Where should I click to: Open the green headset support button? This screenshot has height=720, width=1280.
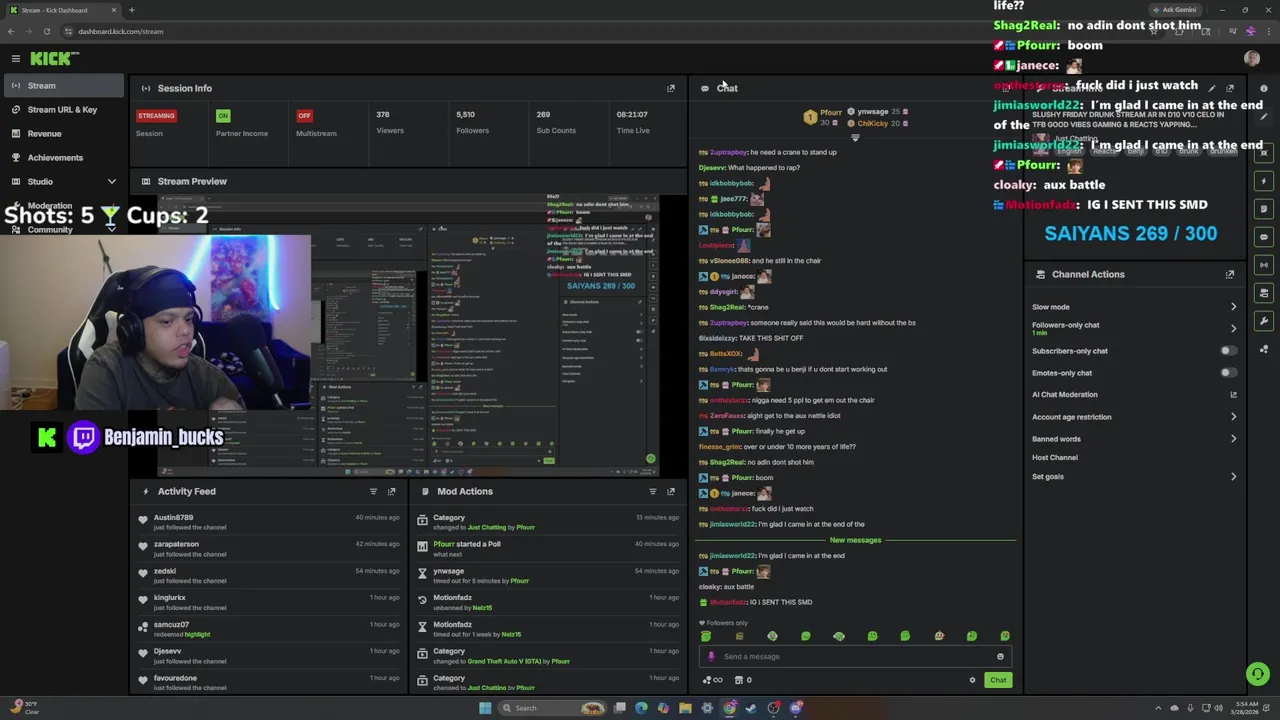pos(1258,674)
